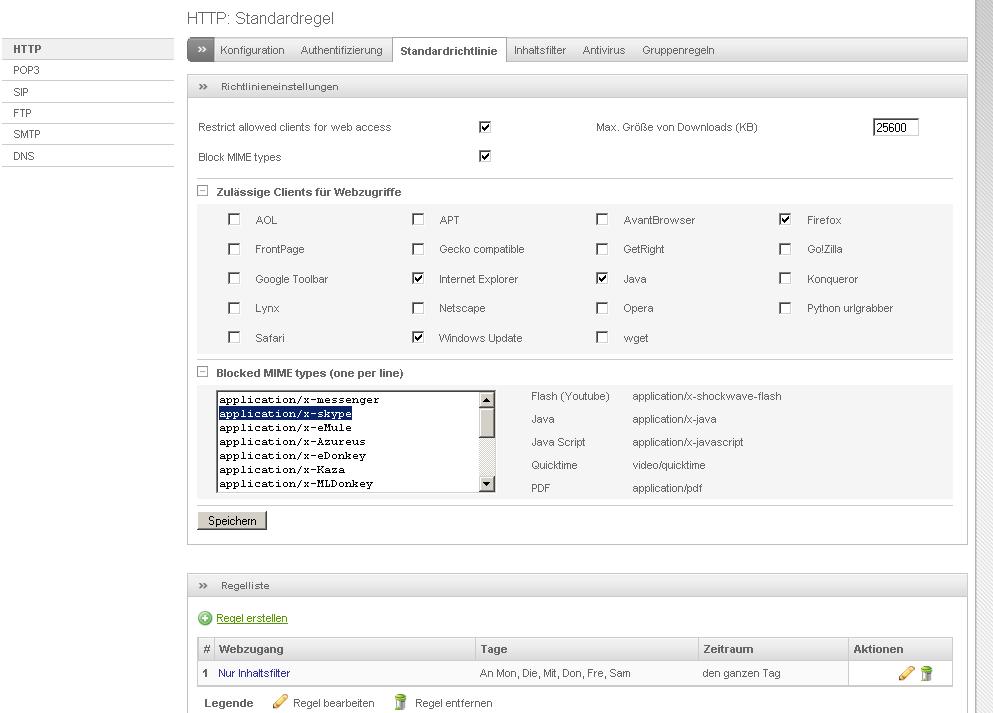The width and height of the screenshot is (993, 713).
Task: Switch to the Gruppenregeln tab
Action: click(x=678, y=50)
